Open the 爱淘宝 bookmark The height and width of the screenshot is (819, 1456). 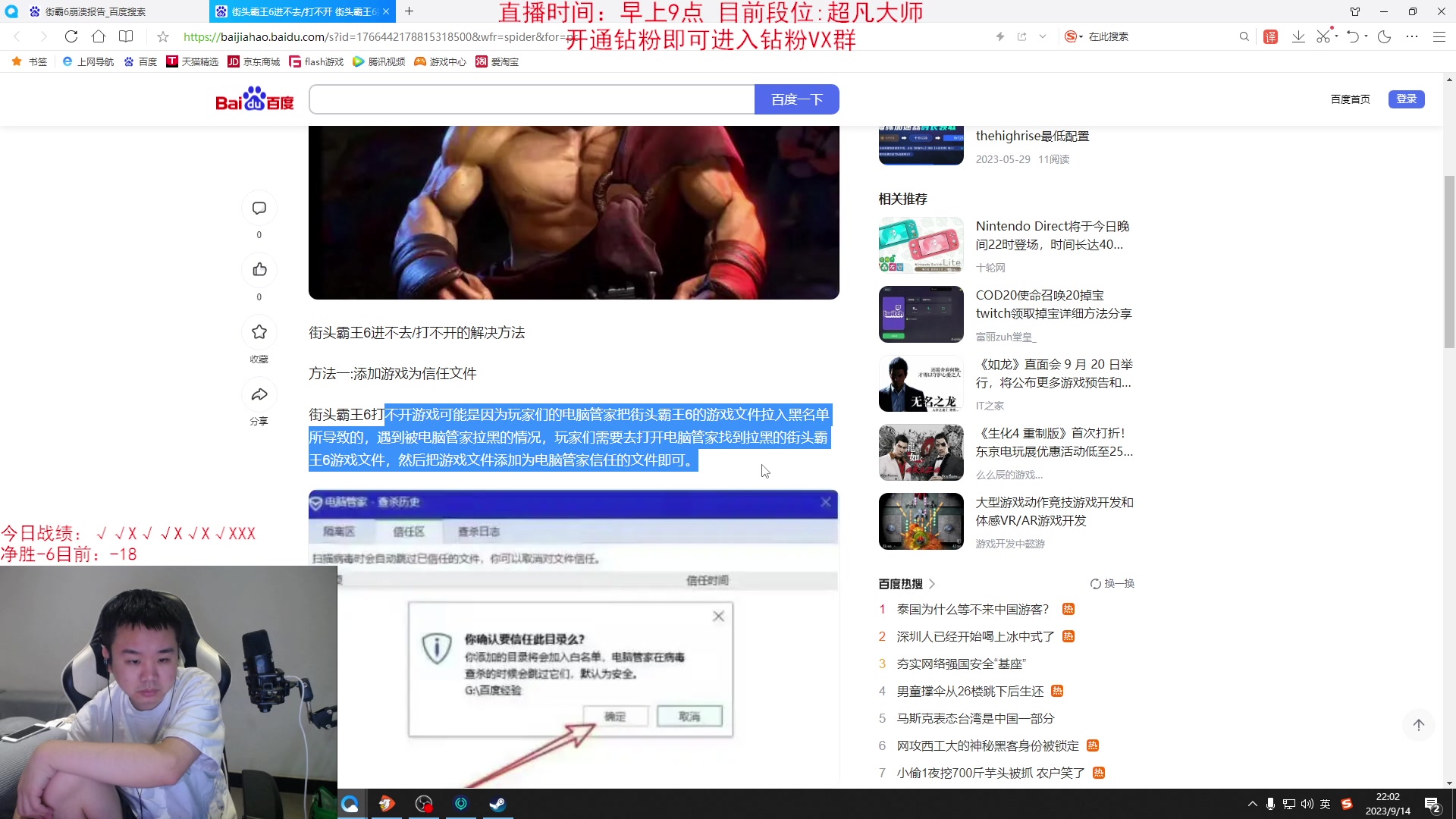pyautogui.click(x=497, y=61)
